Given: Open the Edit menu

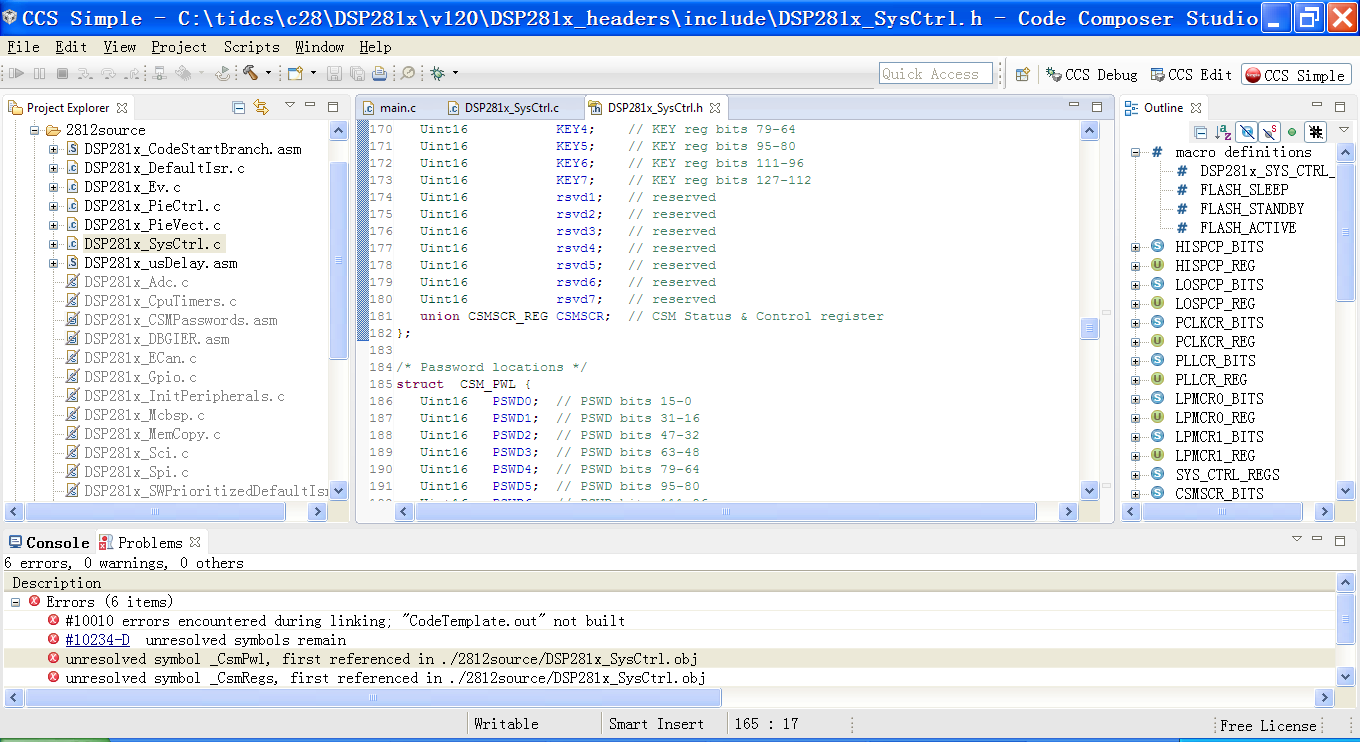Looking at the screenshot, I should click(x=71, y=47).
